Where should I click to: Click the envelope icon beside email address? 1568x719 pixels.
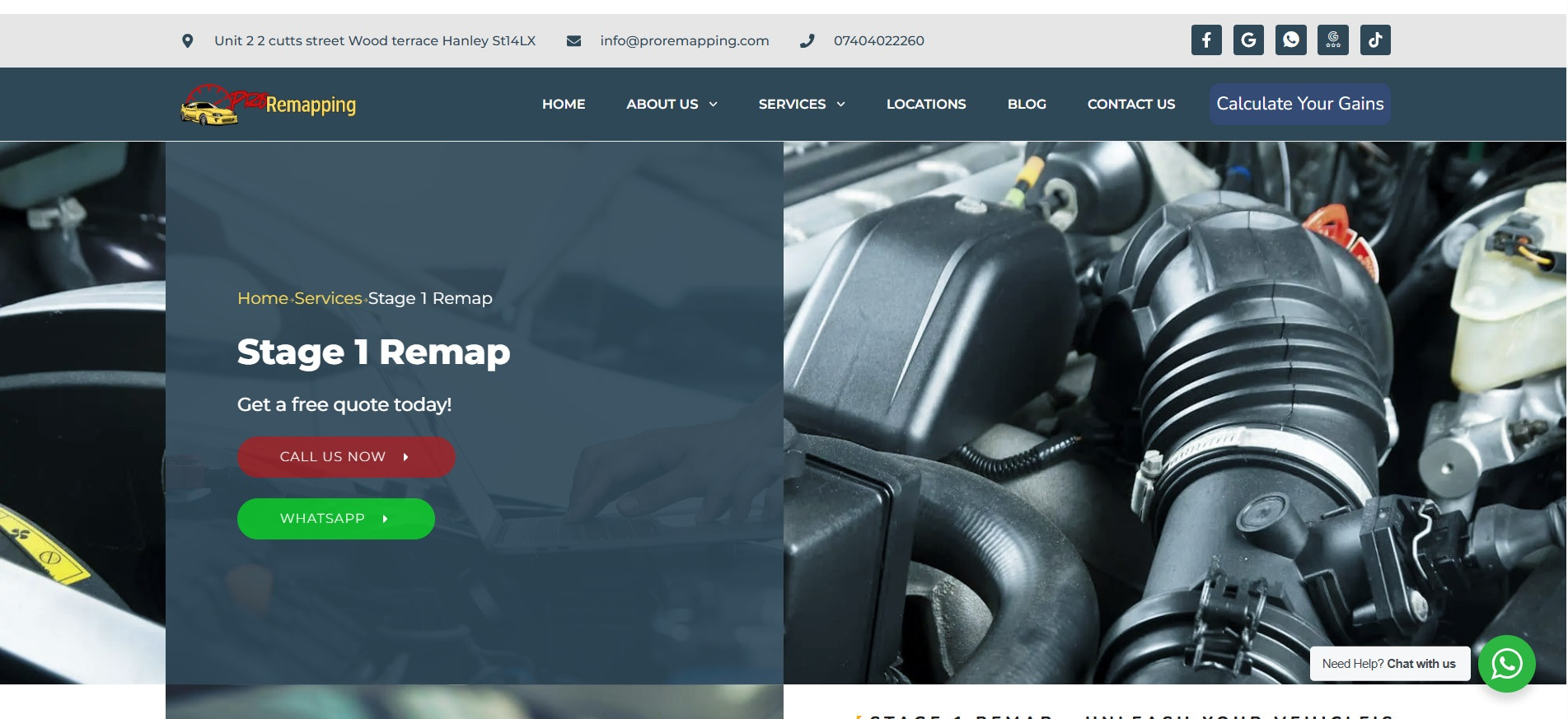point(573,40)
